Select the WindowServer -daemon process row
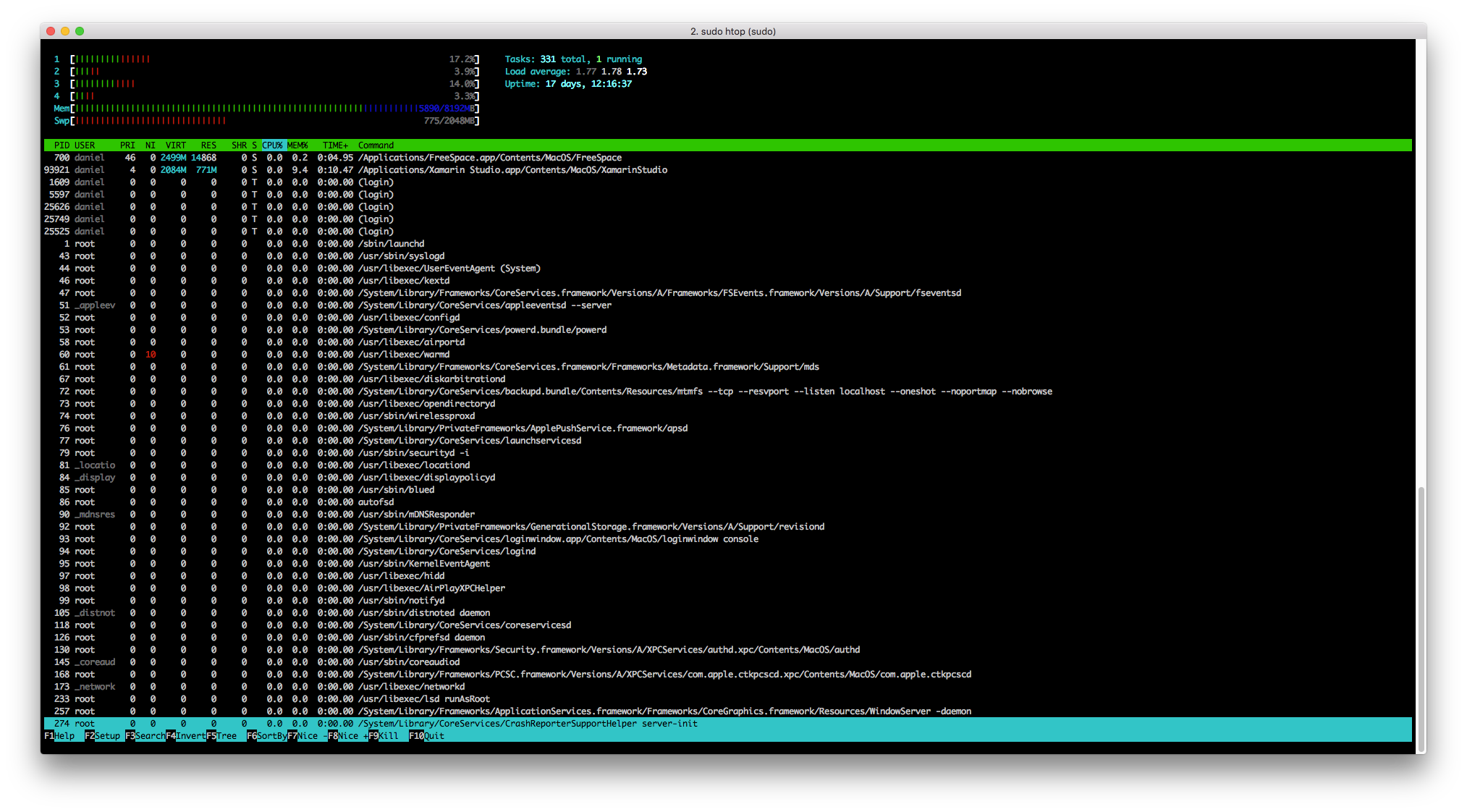The image size is (1467, 812). point(727,711)
